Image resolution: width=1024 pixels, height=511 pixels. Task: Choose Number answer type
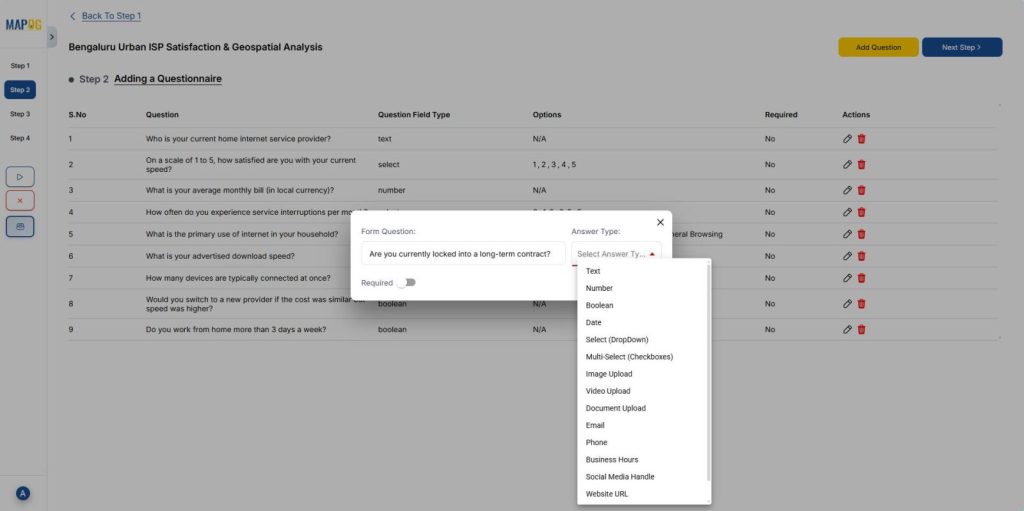click(x=643, y=288)
